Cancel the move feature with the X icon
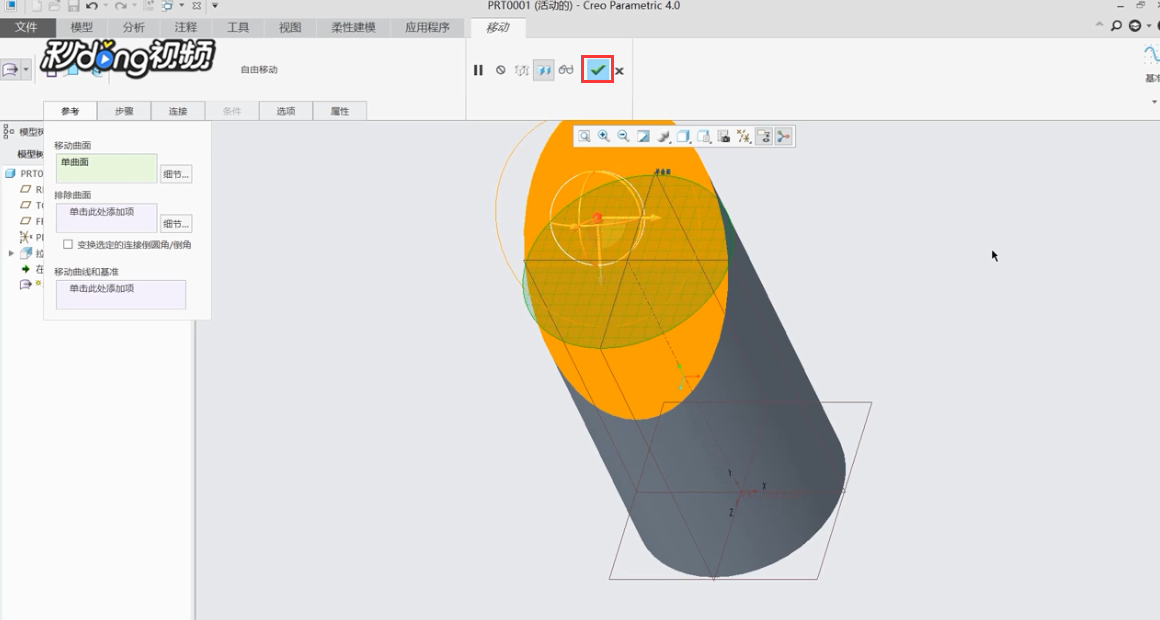The width and height of the screenshot is (1160, 620). click(x=619, y=71)
